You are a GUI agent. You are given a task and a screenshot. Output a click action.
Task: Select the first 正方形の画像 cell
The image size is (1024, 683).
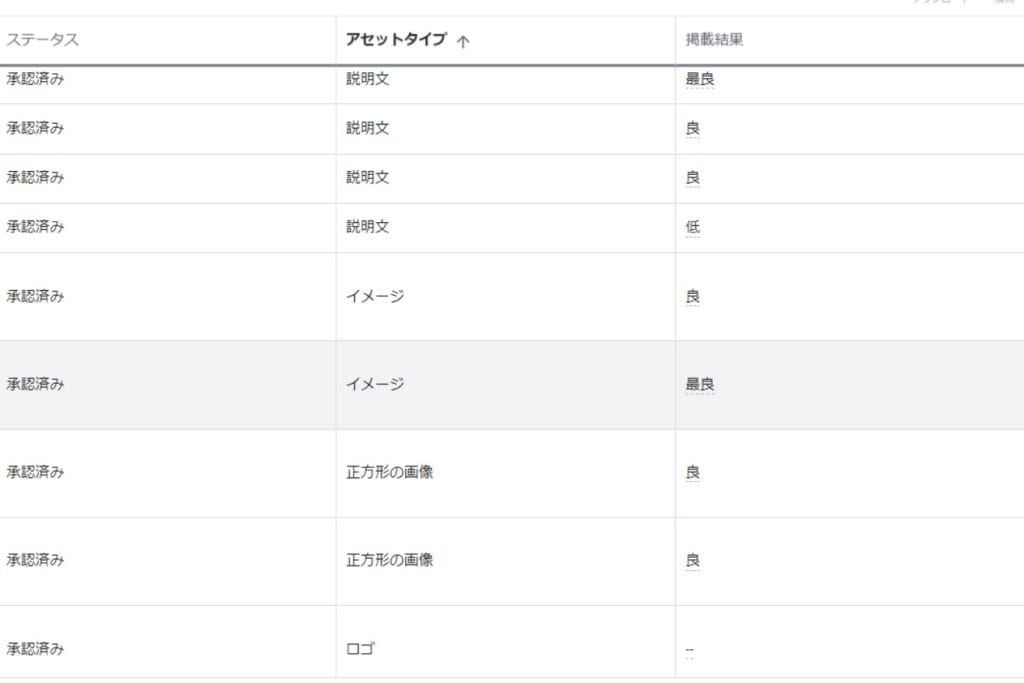[x=390, y=472]
